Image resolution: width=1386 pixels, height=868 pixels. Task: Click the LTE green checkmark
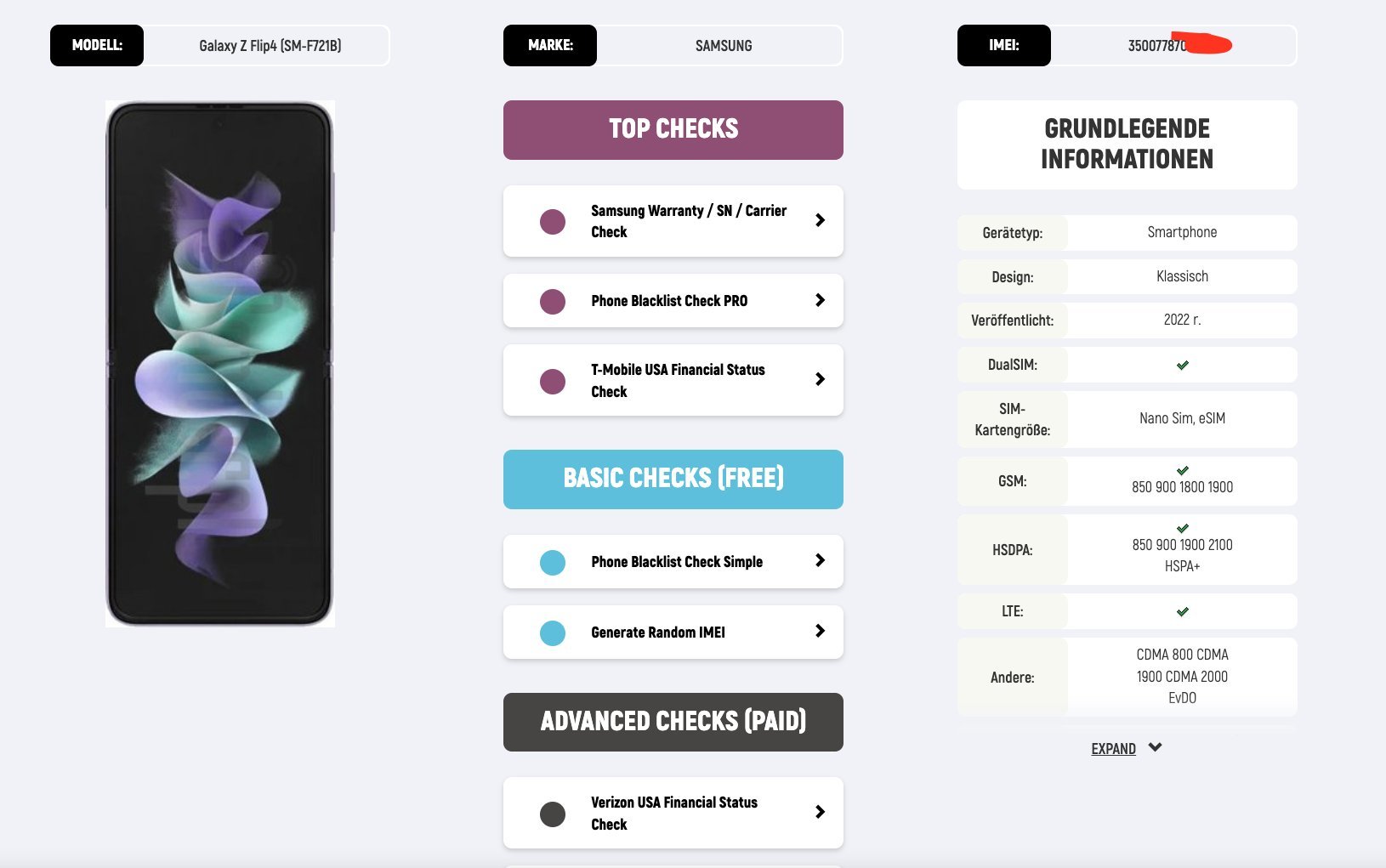pos(1182,611)
